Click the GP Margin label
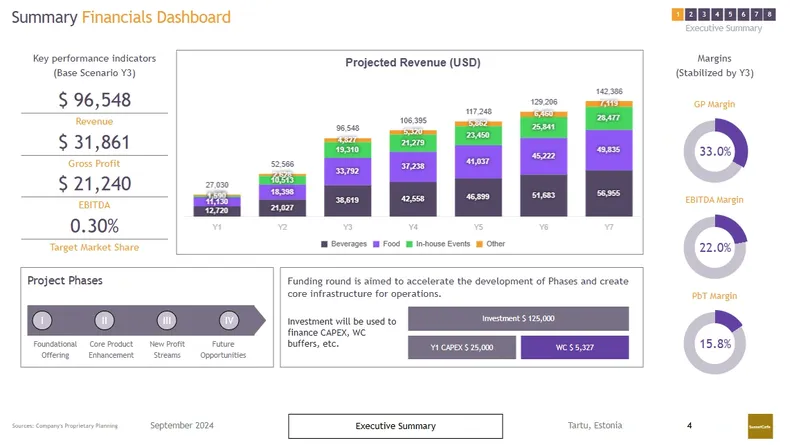This screenshot has width=792, height=445. 714,104
